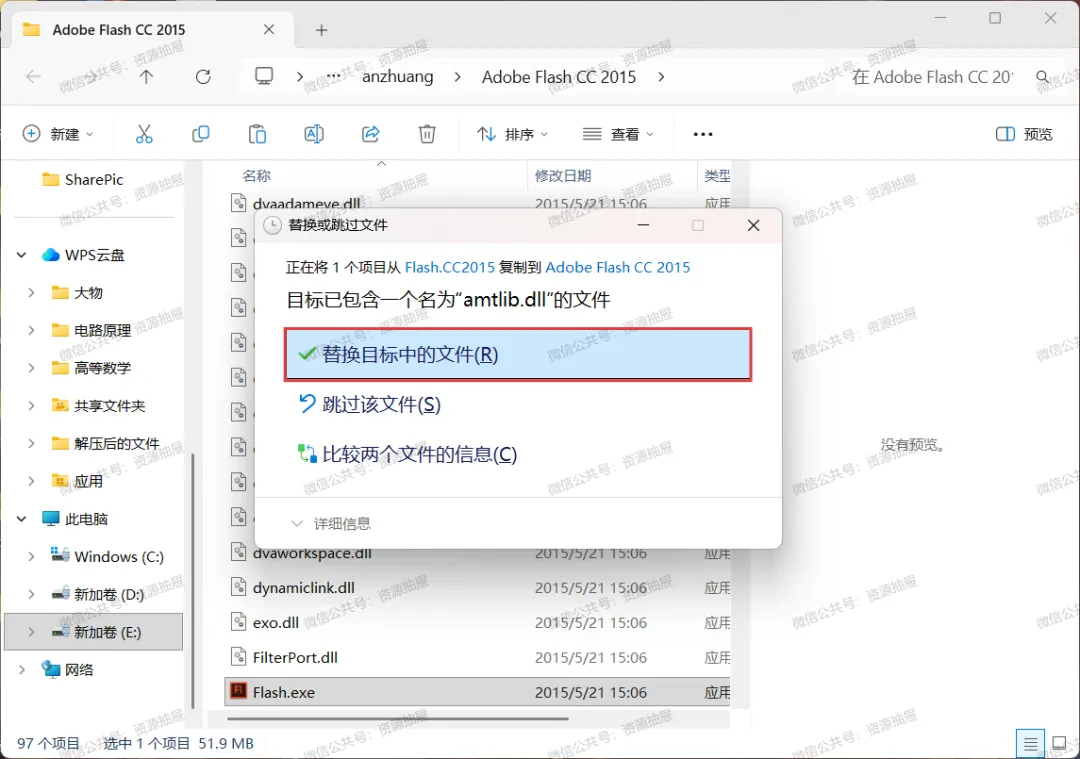This screenshot has width=1080, height=759.
Task: Click the 此电脑 computer icon in sidebar
Action: pyautogui.click(x=51, y=519)
